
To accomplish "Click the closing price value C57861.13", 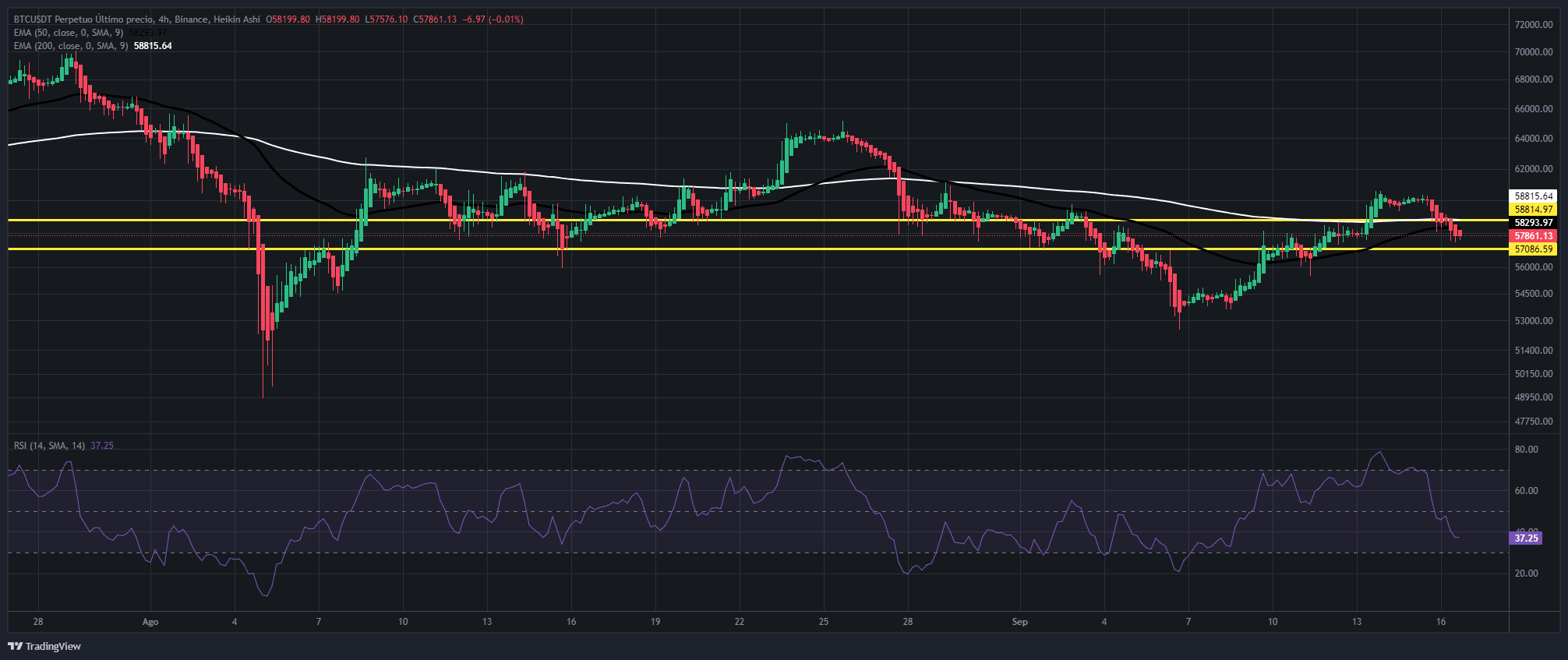I will coord(435,19).
